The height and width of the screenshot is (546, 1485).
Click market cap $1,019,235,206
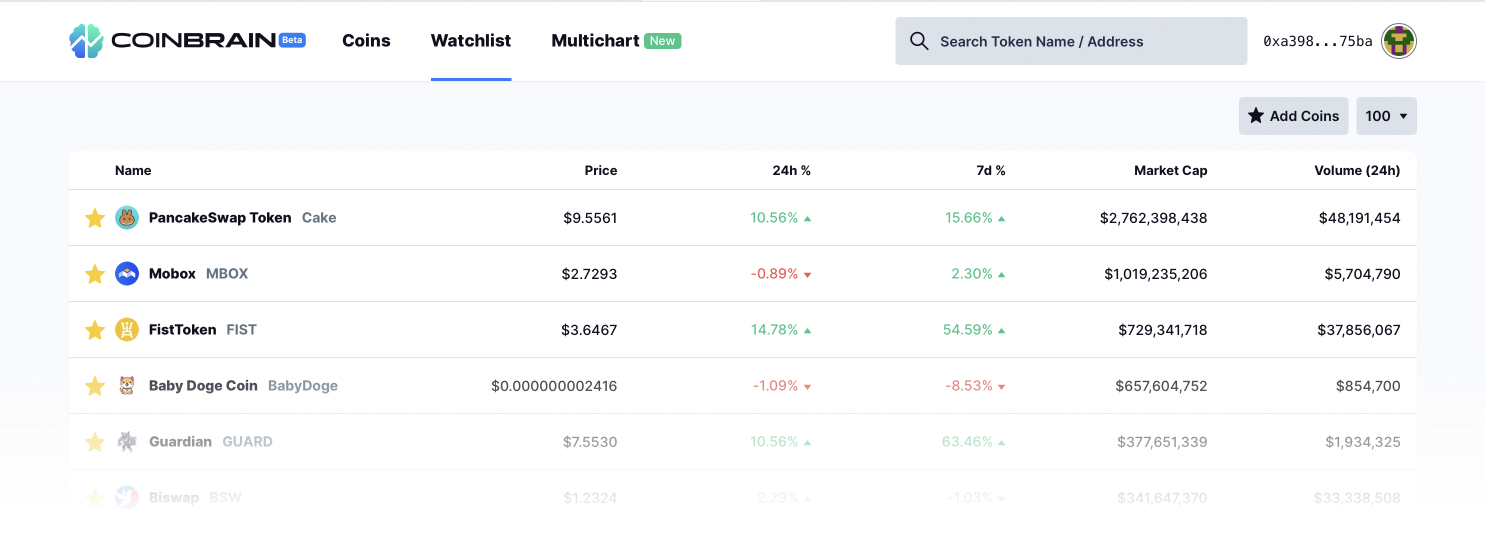tap(1156, 274)
